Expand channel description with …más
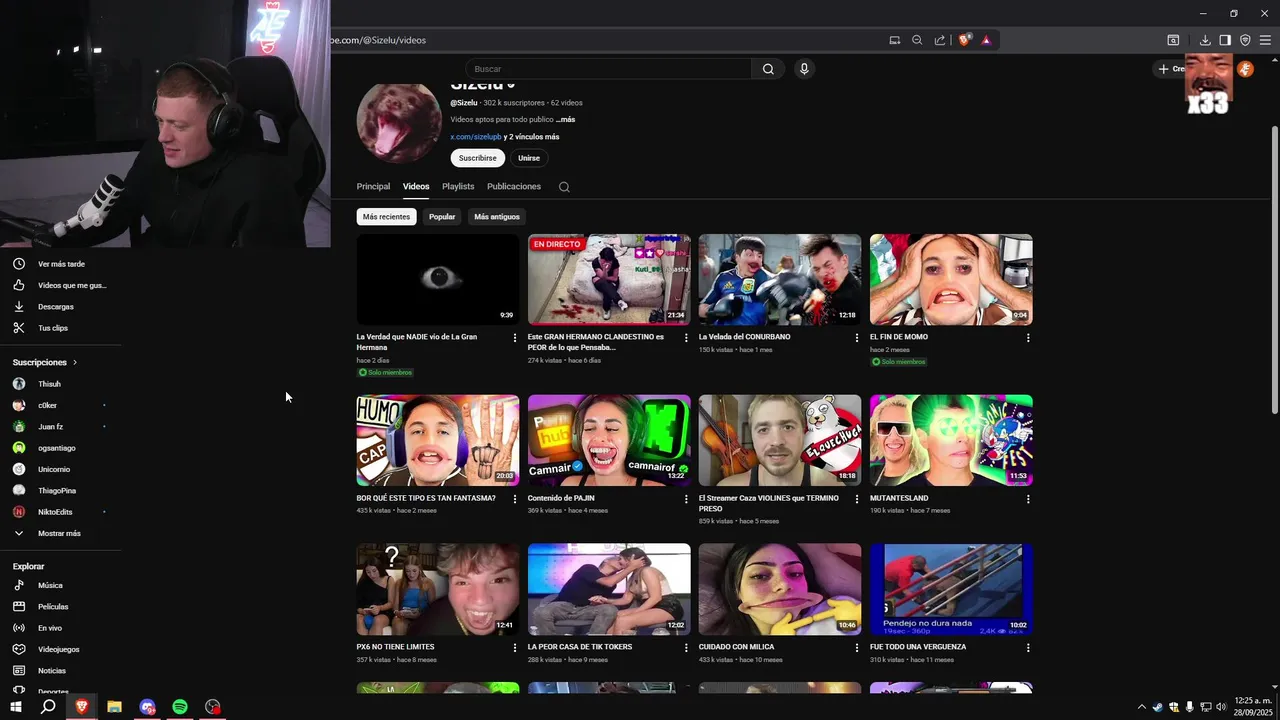Screen dimensions: 1280x720 pyautogui.click(x=565, y=119)
